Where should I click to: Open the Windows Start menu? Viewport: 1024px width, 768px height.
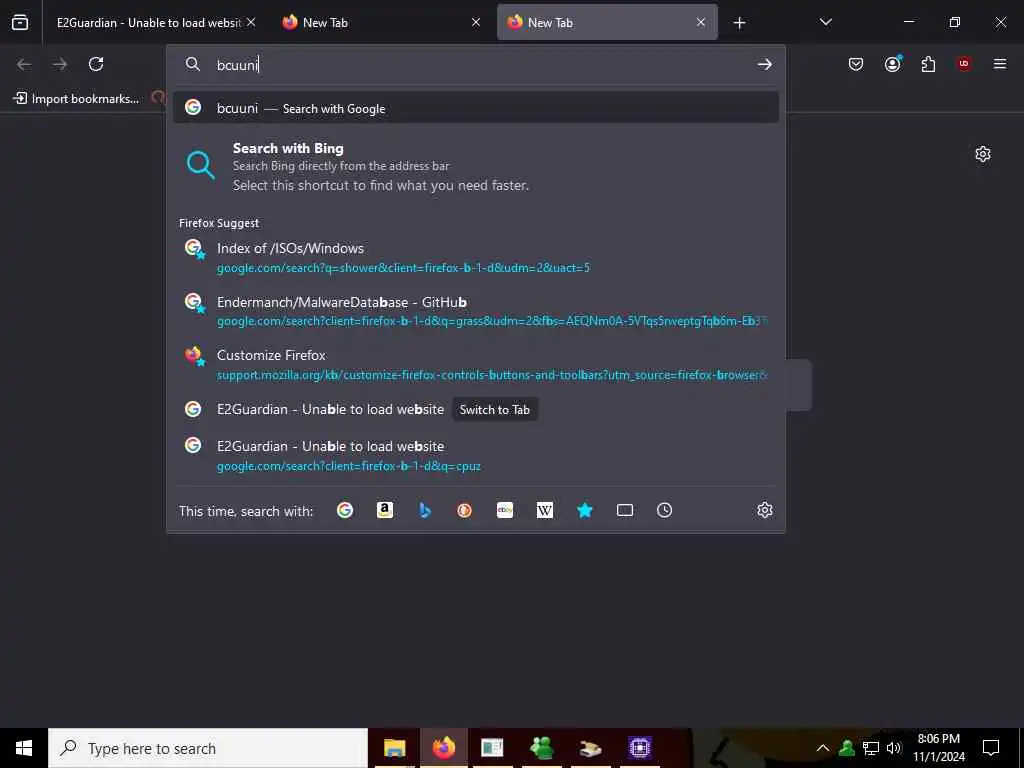click(24, 748)
